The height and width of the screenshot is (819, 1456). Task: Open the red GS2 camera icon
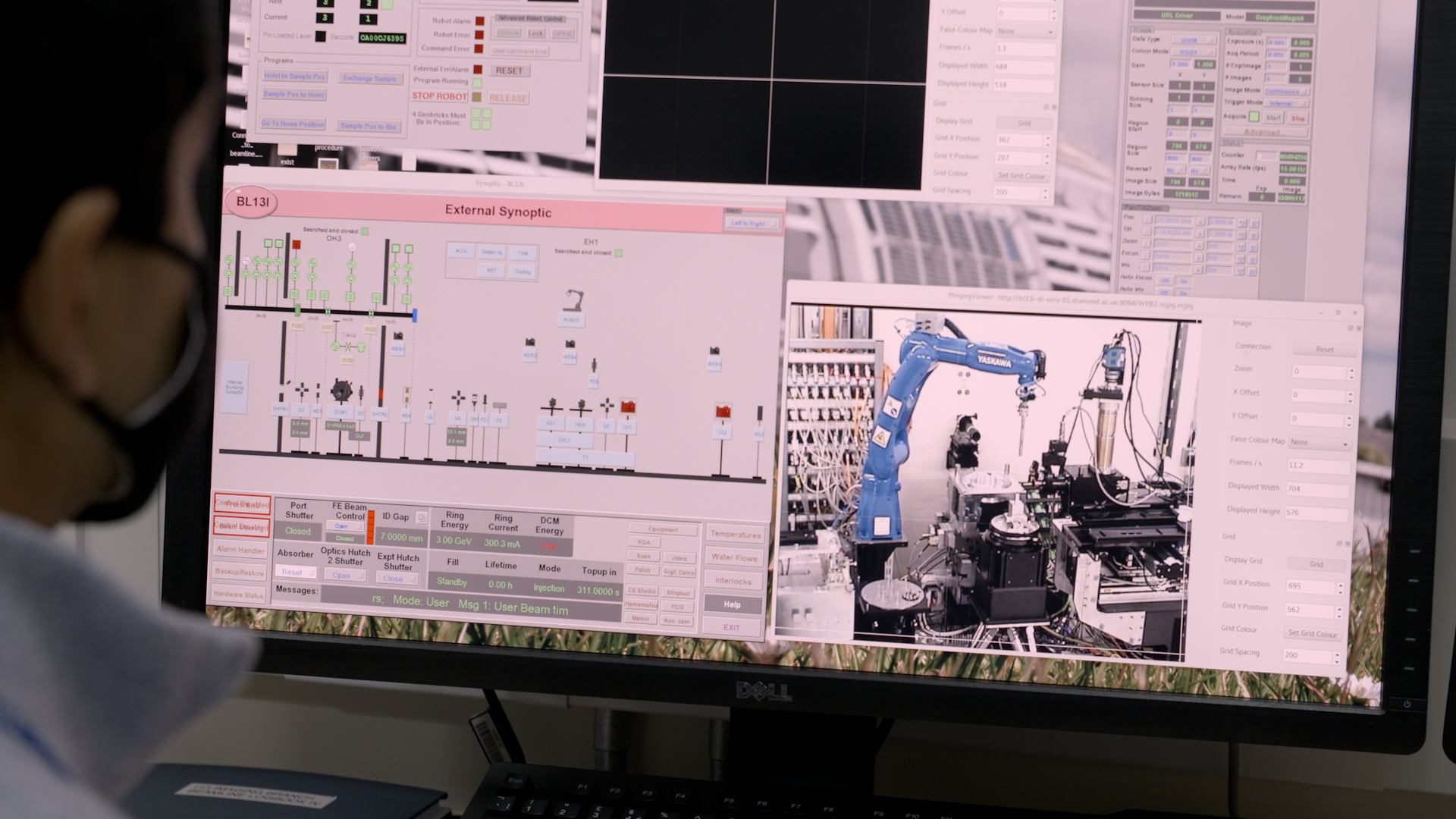tap(723, 411)
